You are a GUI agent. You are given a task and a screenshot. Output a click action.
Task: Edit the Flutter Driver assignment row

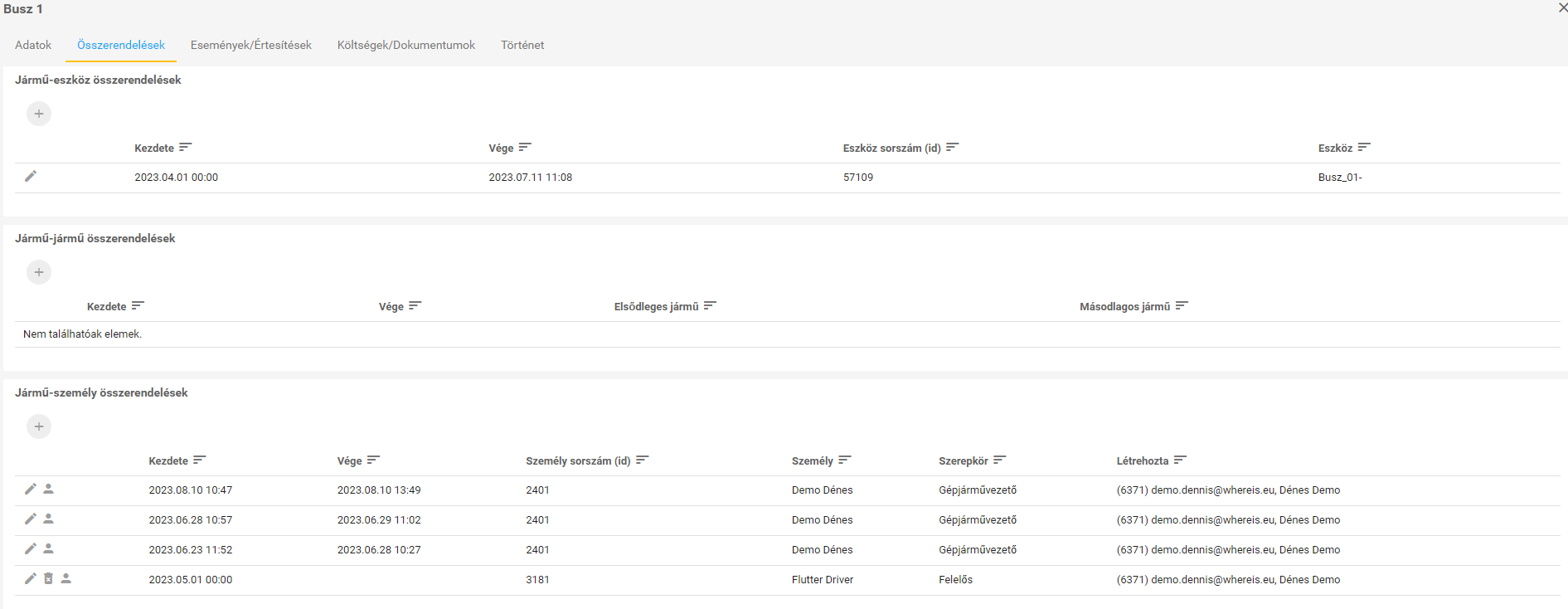click(31, 579)
